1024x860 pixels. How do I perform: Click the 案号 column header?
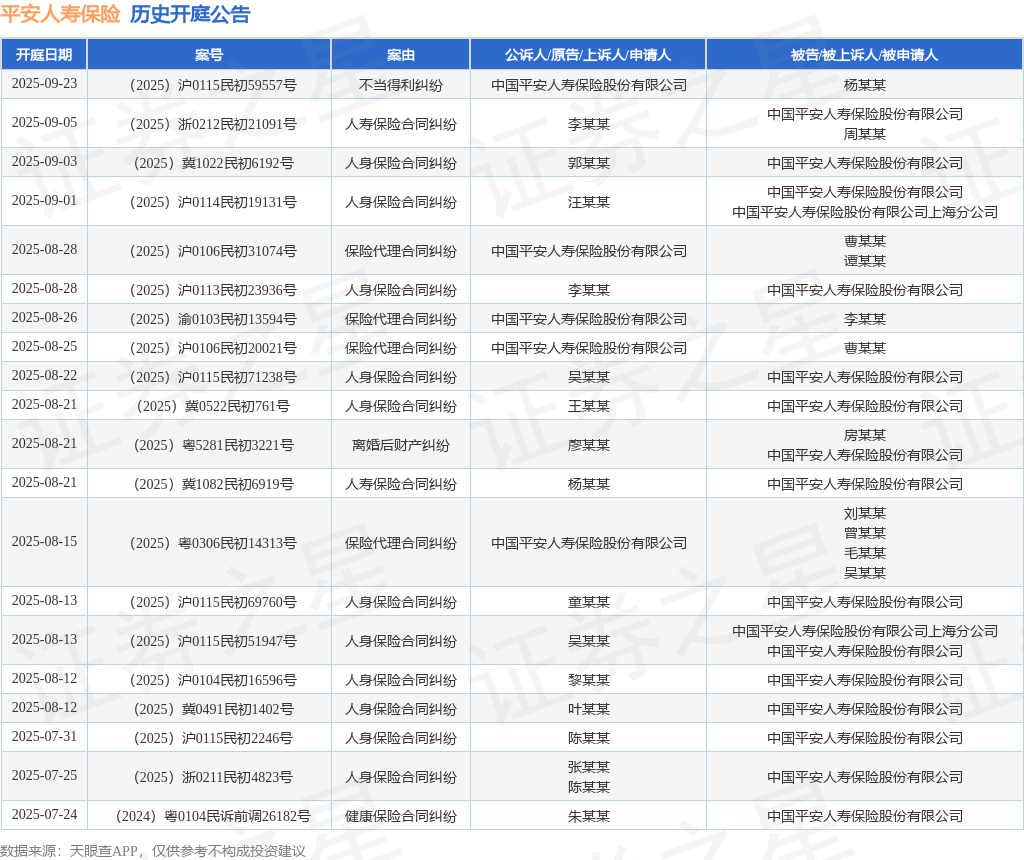[x=209, y=55]
